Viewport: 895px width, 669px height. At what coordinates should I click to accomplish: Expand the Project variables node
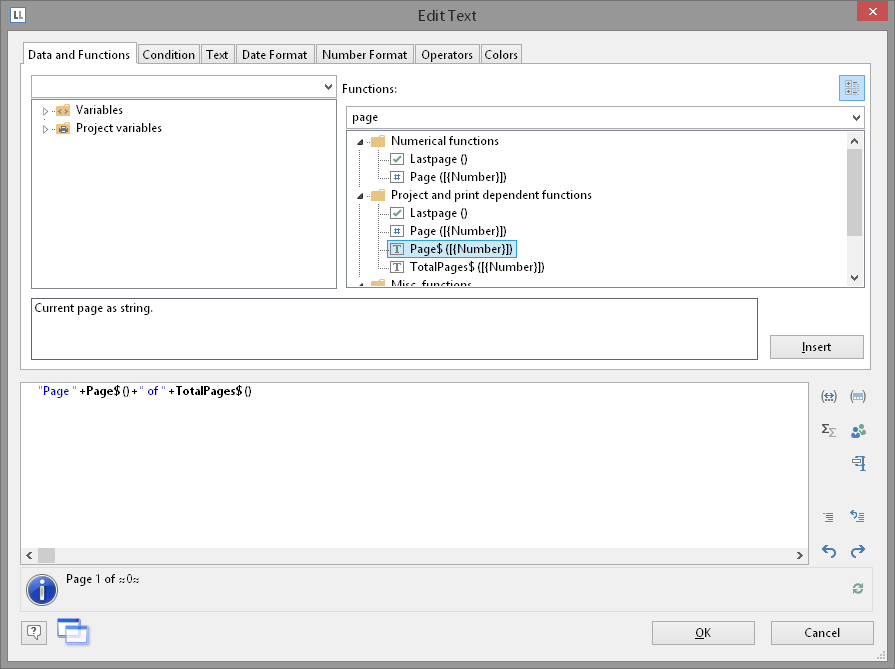pyautogui.click(x=45, y=129)
